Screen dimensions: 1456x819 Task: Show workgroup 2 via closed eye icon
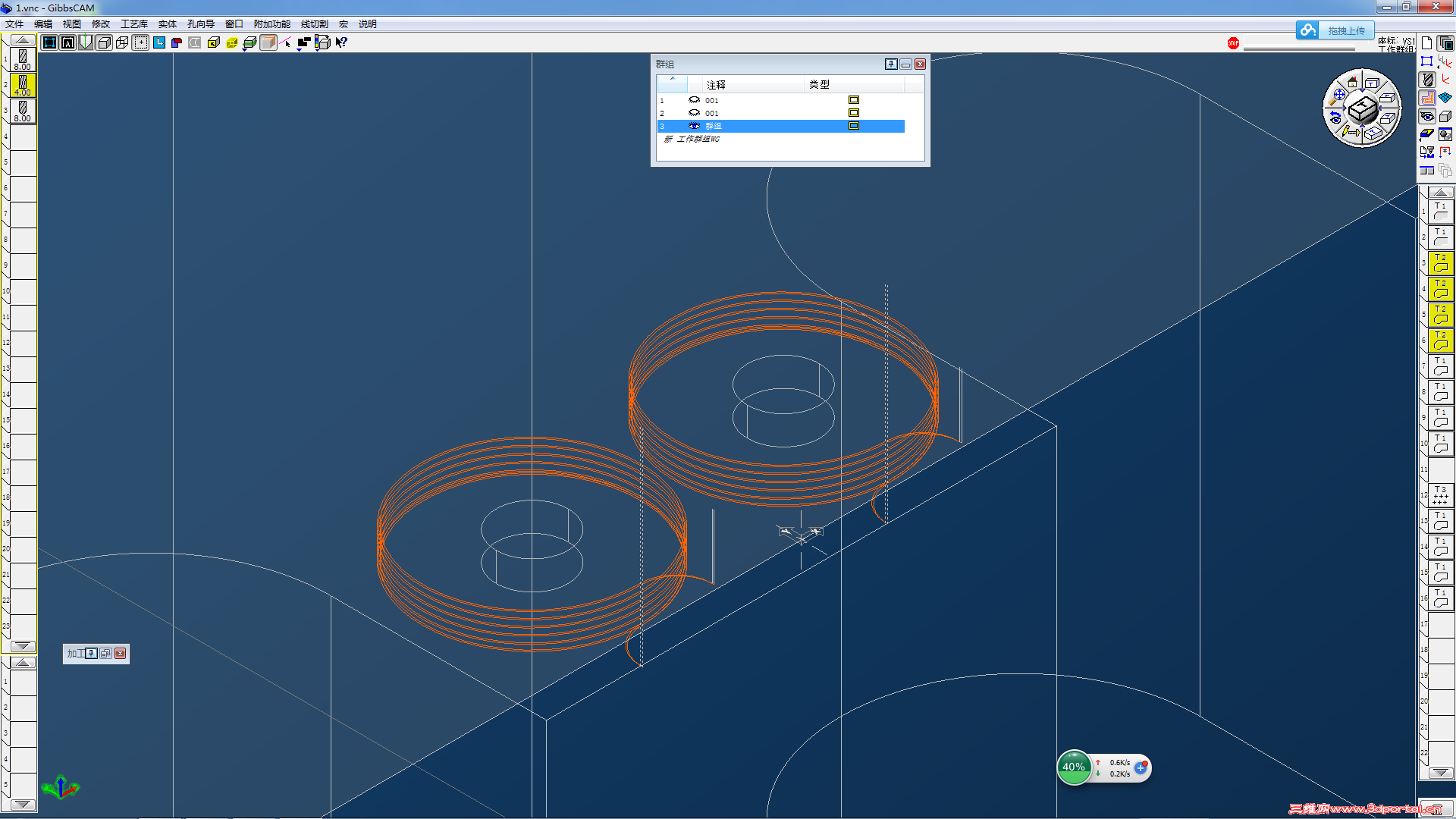[x=694, y=113]
